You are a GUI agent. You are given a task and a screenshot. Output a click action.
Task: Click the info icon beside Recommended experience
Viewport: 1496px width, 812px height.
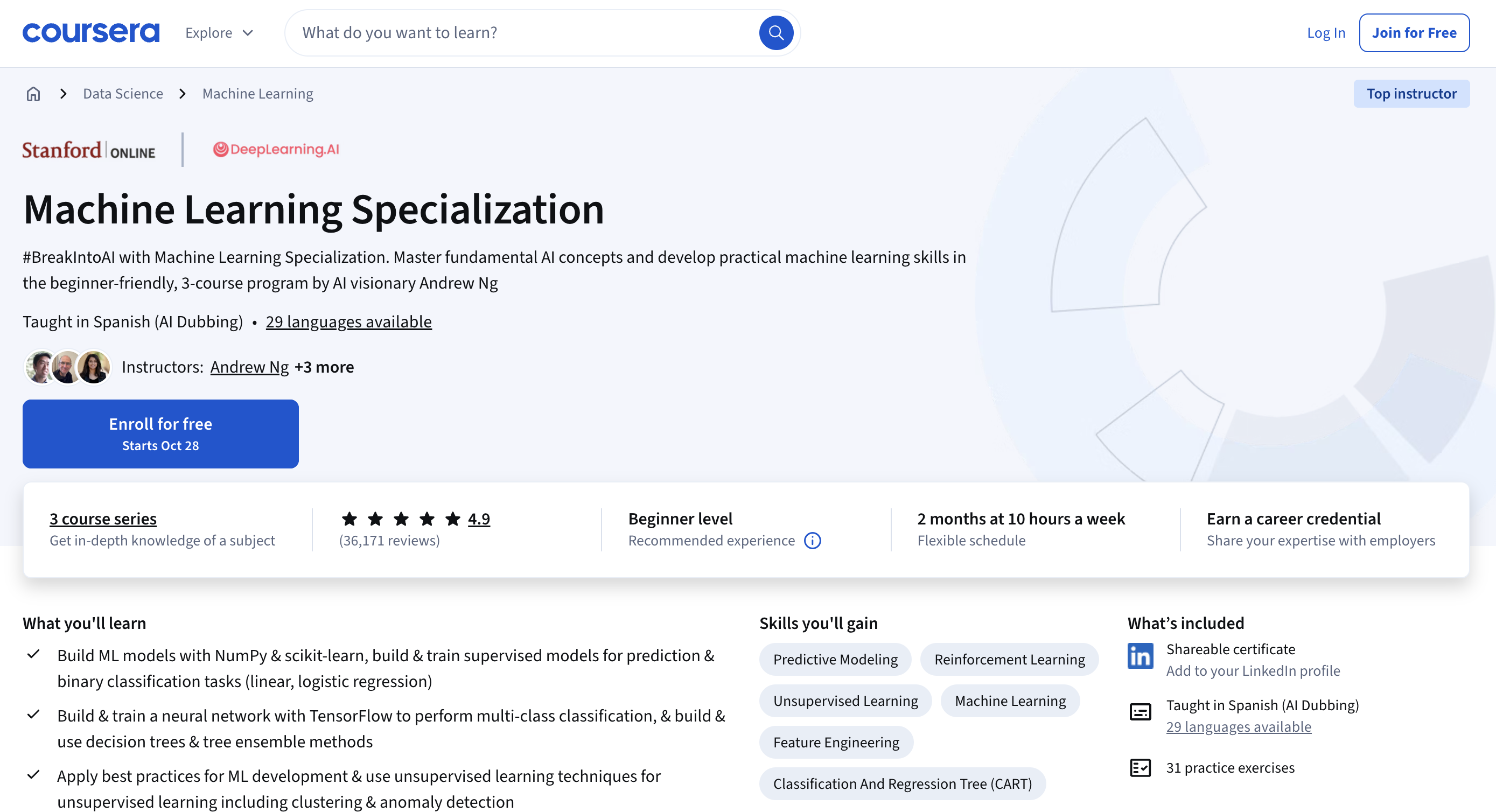(x=812, y=541)
